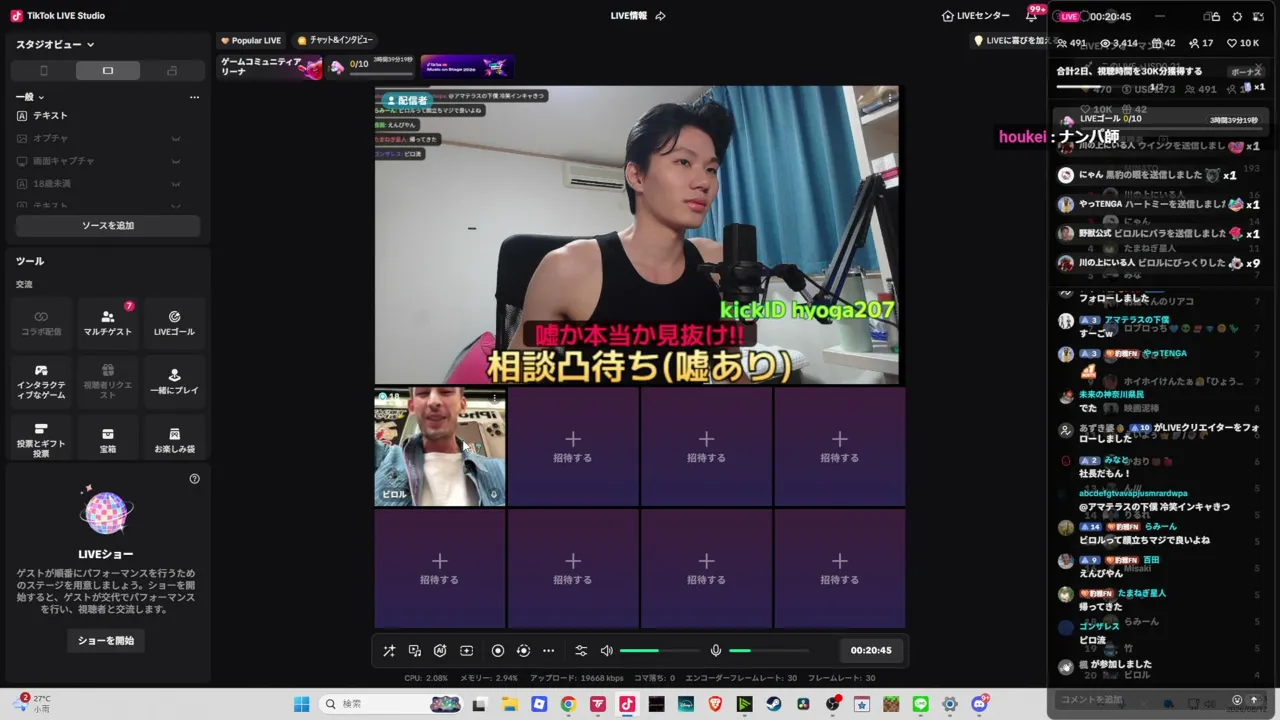Select the チャット&インタビュー tab
Screen dimensions: 1280x720
pyautogui.click(x=335, y=41)
